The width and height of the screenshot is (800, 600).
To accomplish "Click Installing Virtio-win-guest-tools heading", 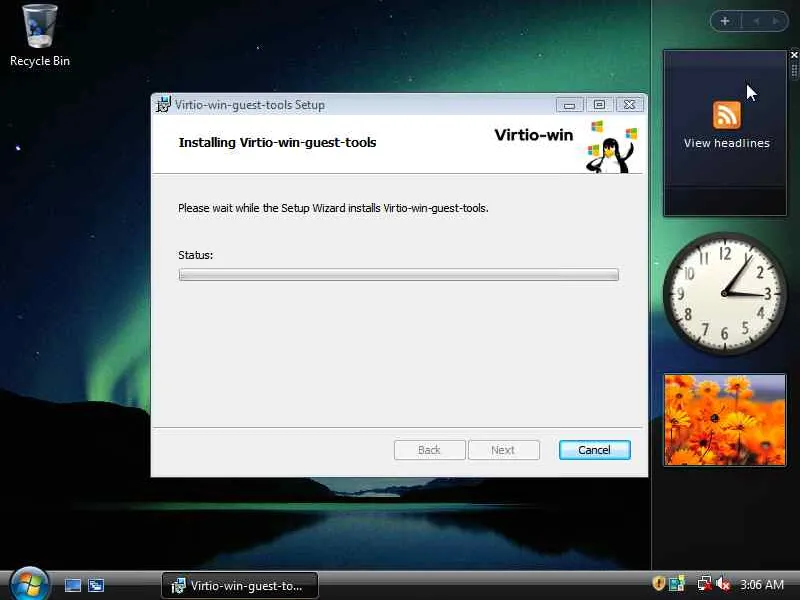I will pos(278,142).
